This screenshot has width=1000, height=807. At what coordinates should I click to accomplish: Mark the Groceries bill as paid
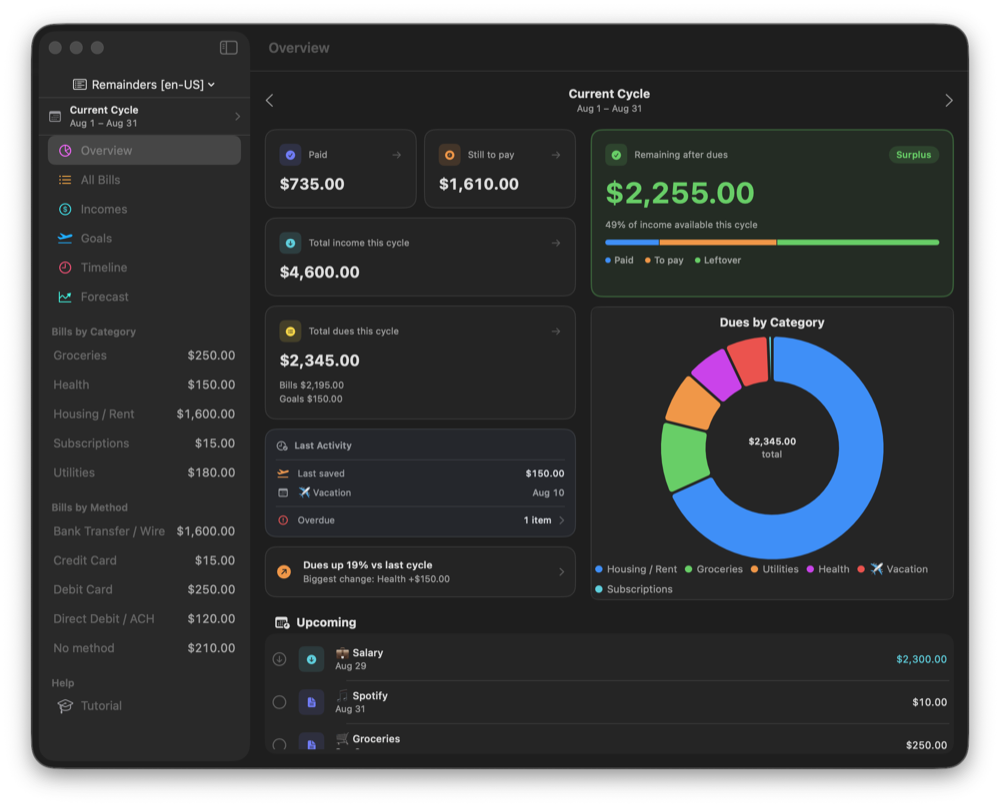click(279, 744)
